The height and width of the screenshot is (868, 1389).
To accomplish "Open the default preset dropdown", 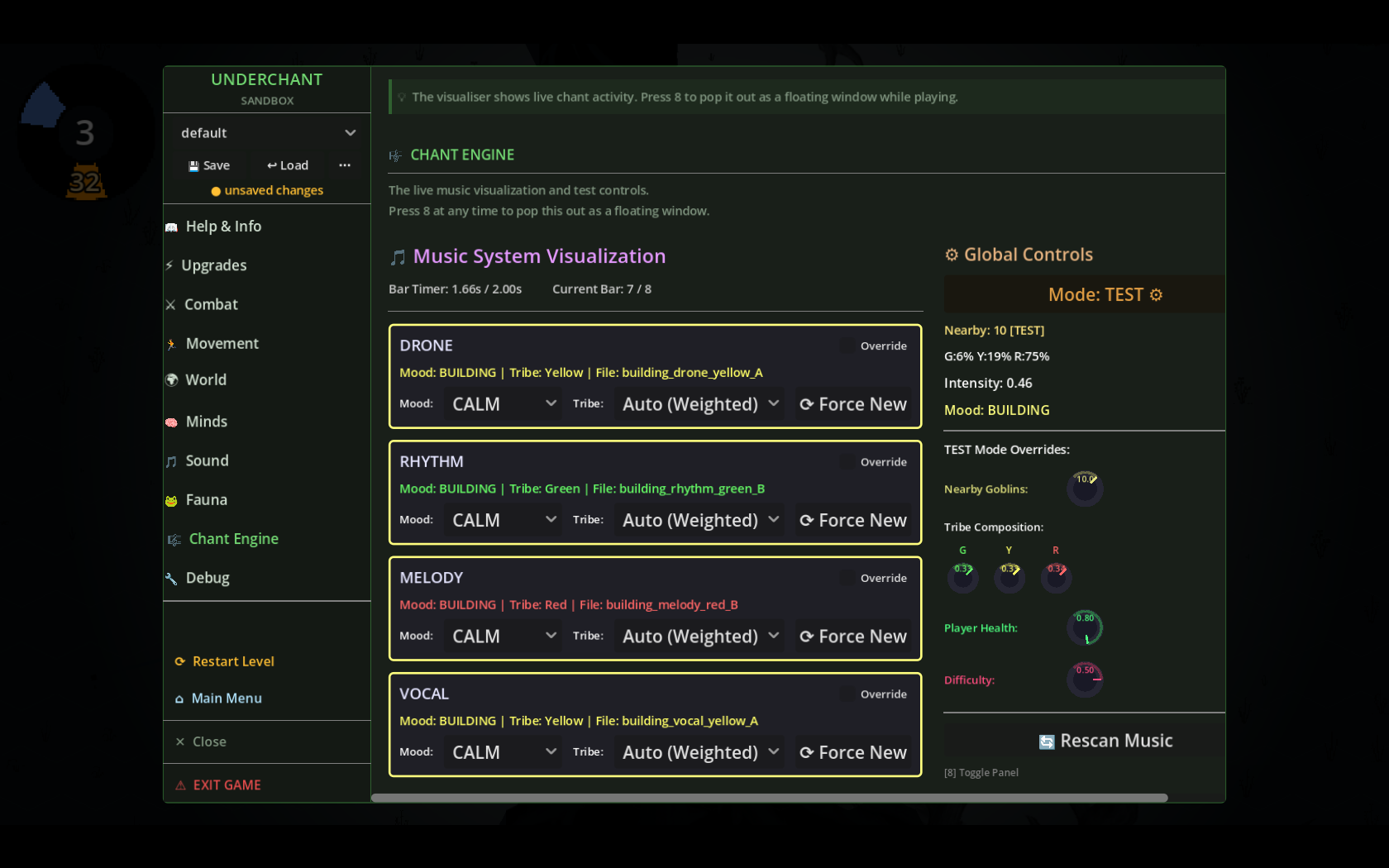I will click(x=267, y=133).
